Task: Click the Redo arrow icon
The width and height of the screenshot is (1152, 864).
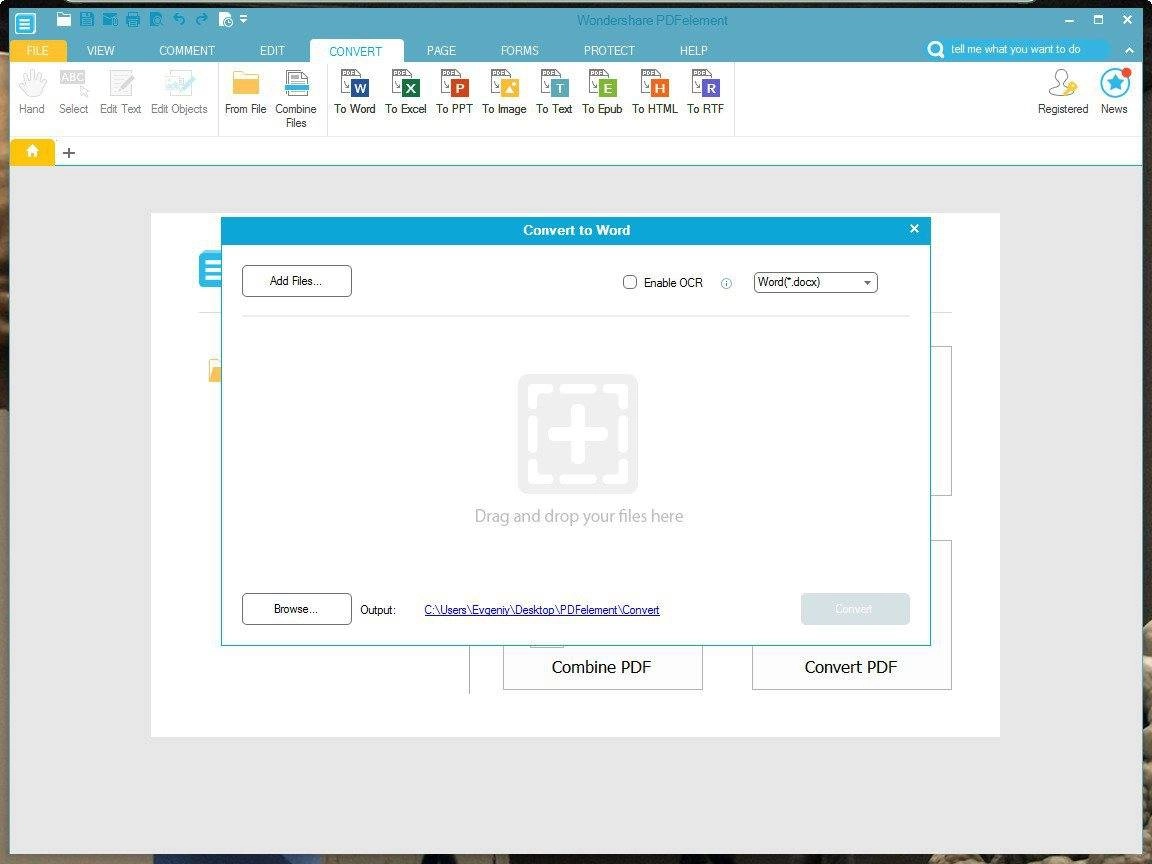Action: pyautogui.click(x=202, y=19)
